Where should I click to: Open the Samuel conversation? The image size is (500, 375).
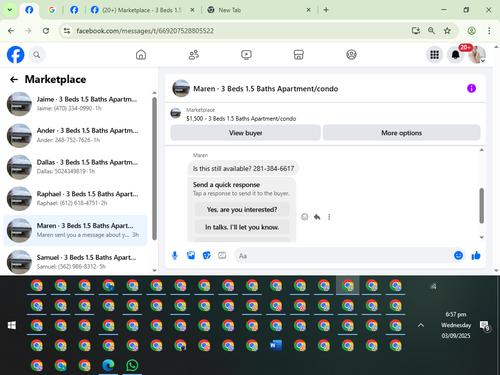click(x=75, y=262)
